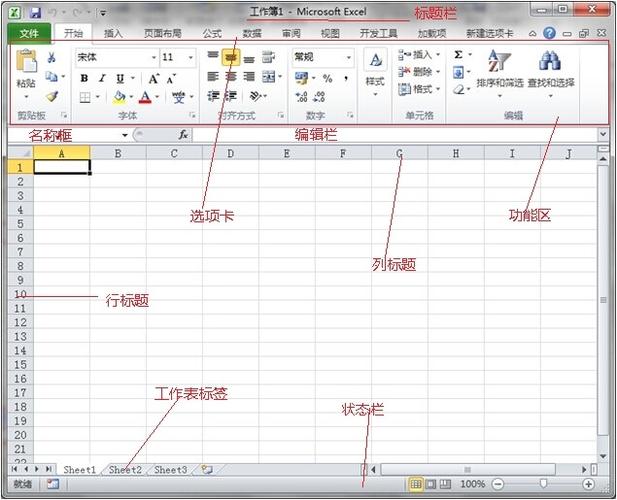617x500 pixels.
Task: Switch to the 视图 View tab
Action: (x=330, y=34)
